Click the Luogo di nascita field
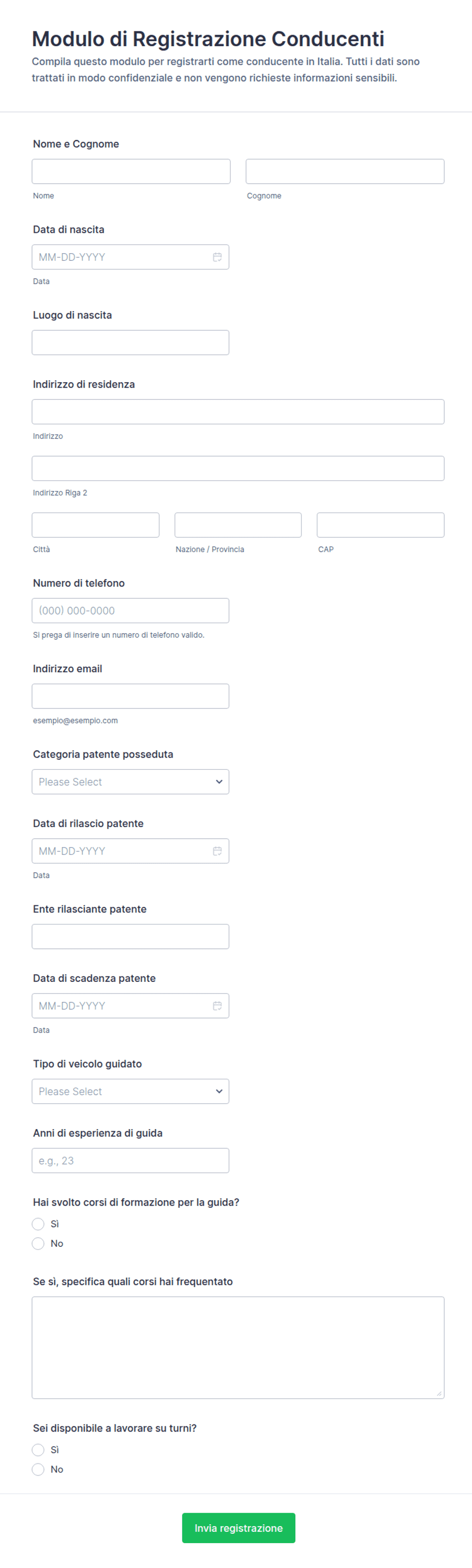This screenshot has width=472, height=1568. pyautogui.click(x=130, y=343)
